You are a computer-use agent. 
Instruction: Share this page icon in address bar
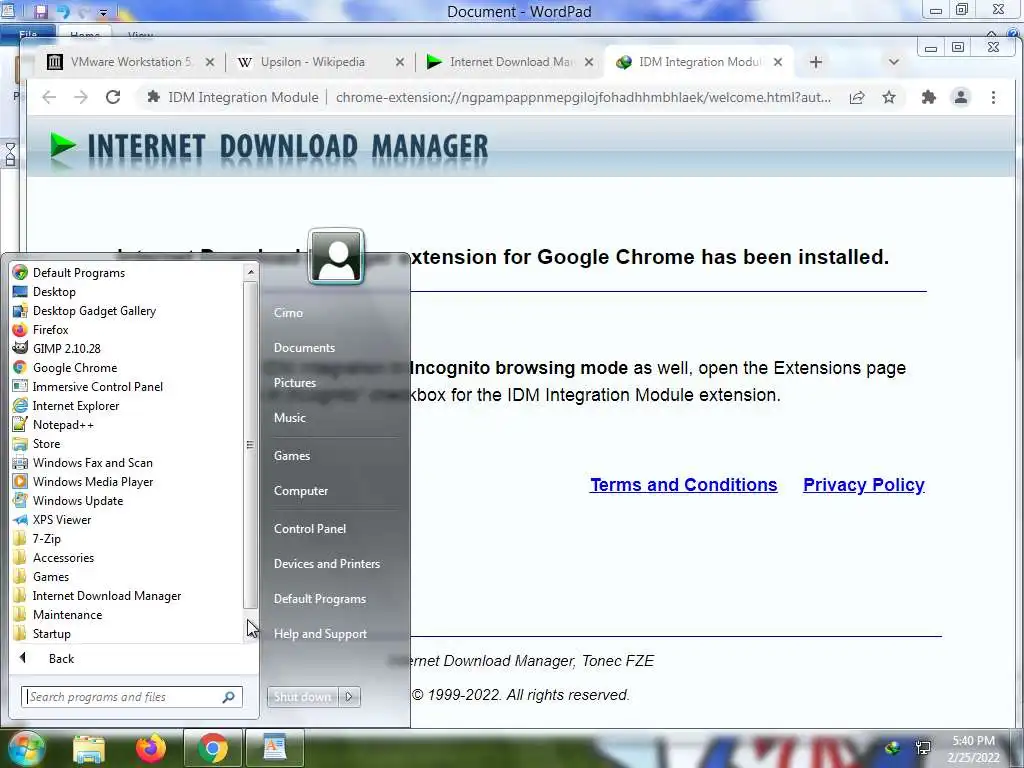coord(857,97)
